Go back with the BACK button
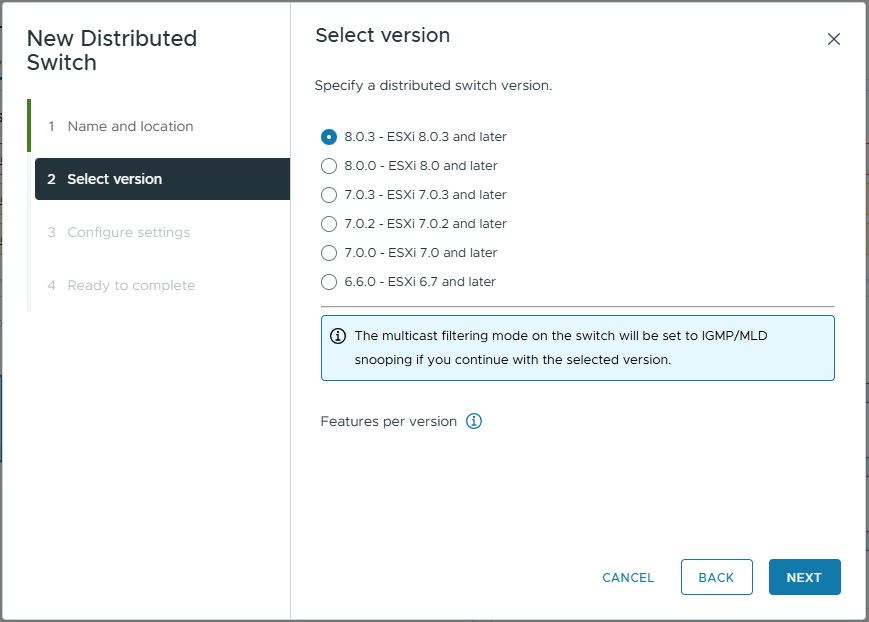 [x=716, y=577]
